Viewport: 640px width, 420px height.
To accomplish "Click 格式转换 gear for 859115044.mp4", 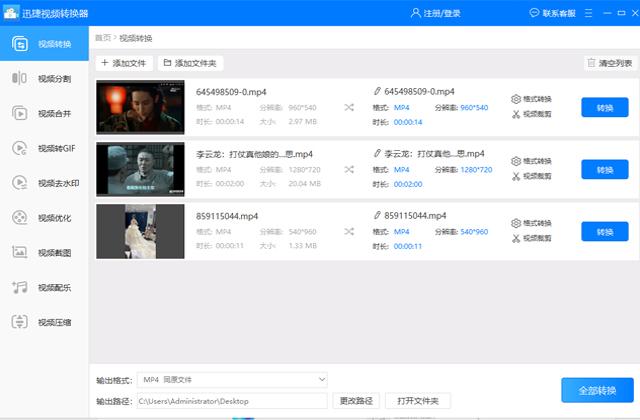I will click(516, 223).
